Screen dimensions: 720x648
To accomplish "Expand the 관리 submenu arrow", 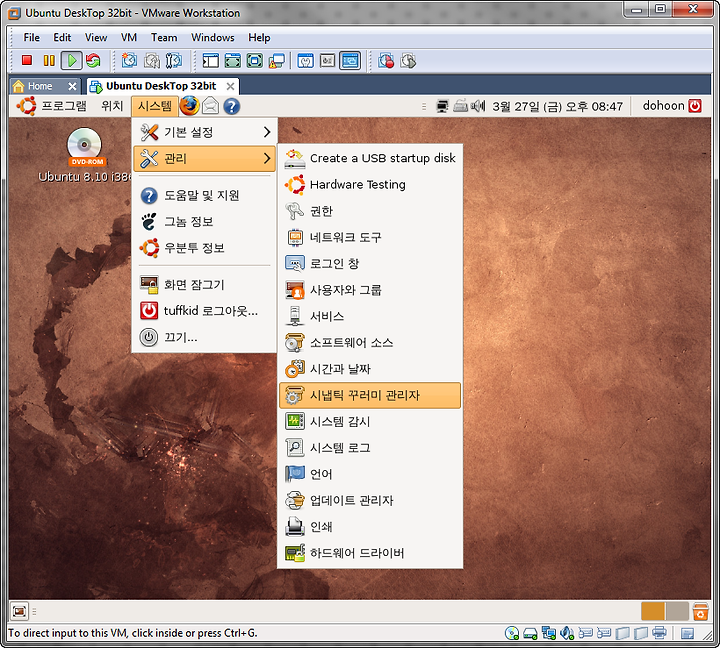I will pyautogui.click(x=267, y=158).
